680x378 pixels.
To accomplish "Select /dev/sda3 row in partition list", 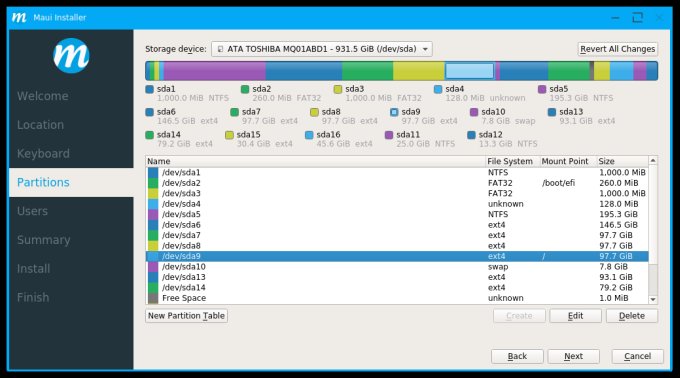I will pos(397,193).
